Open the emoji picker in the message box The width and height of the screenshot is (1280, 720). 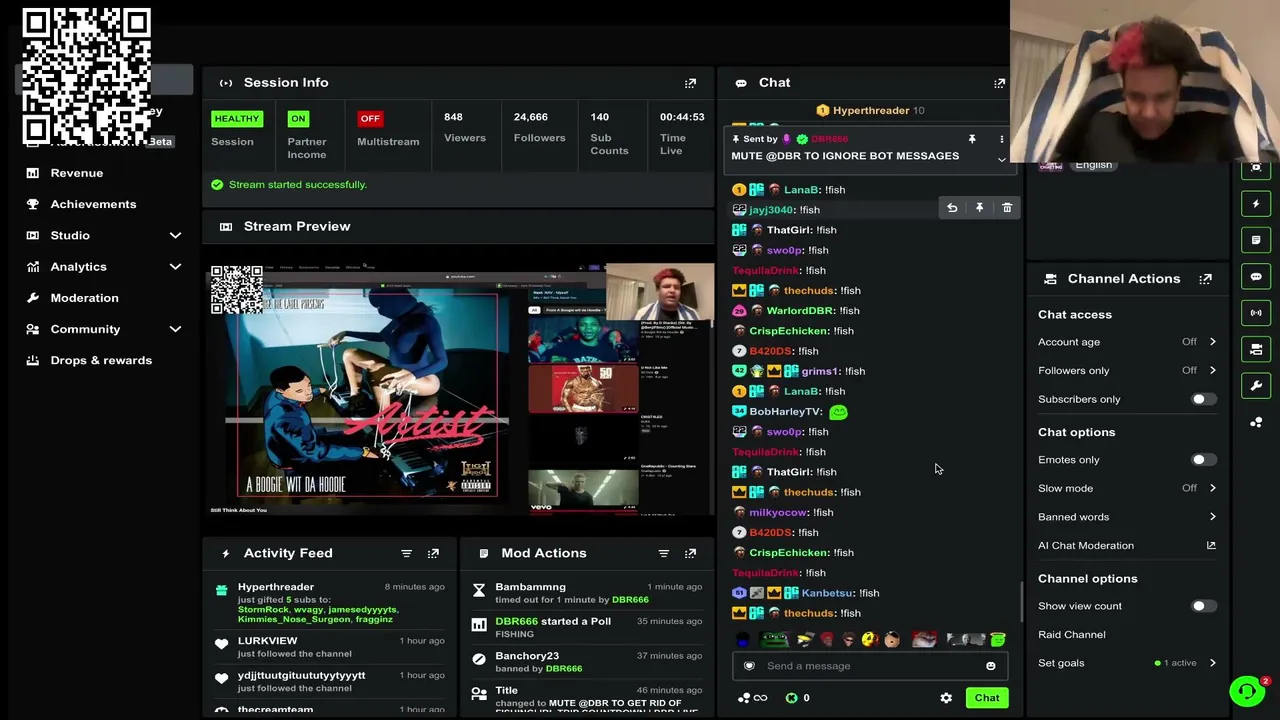(x=991, y=666)
